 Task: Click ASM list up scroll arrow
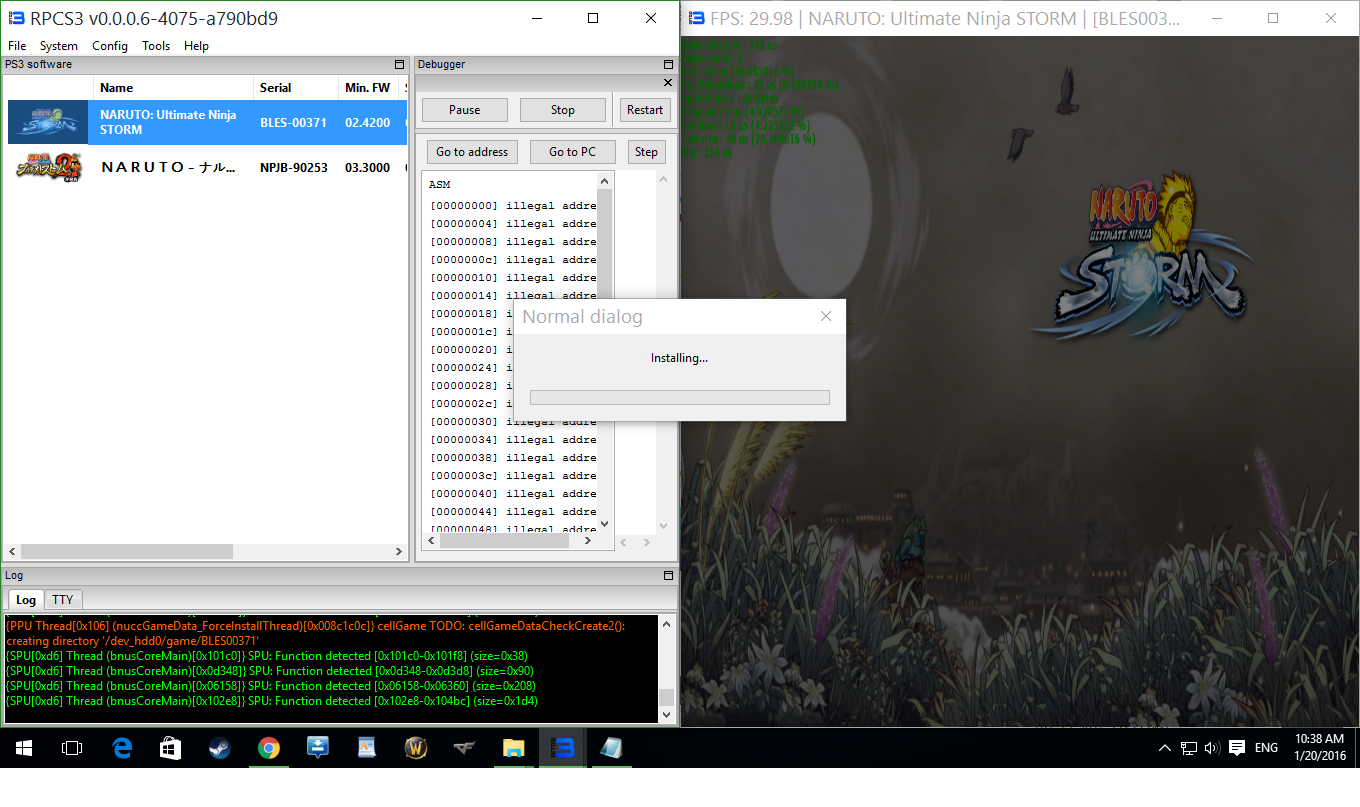pos(604,181)
